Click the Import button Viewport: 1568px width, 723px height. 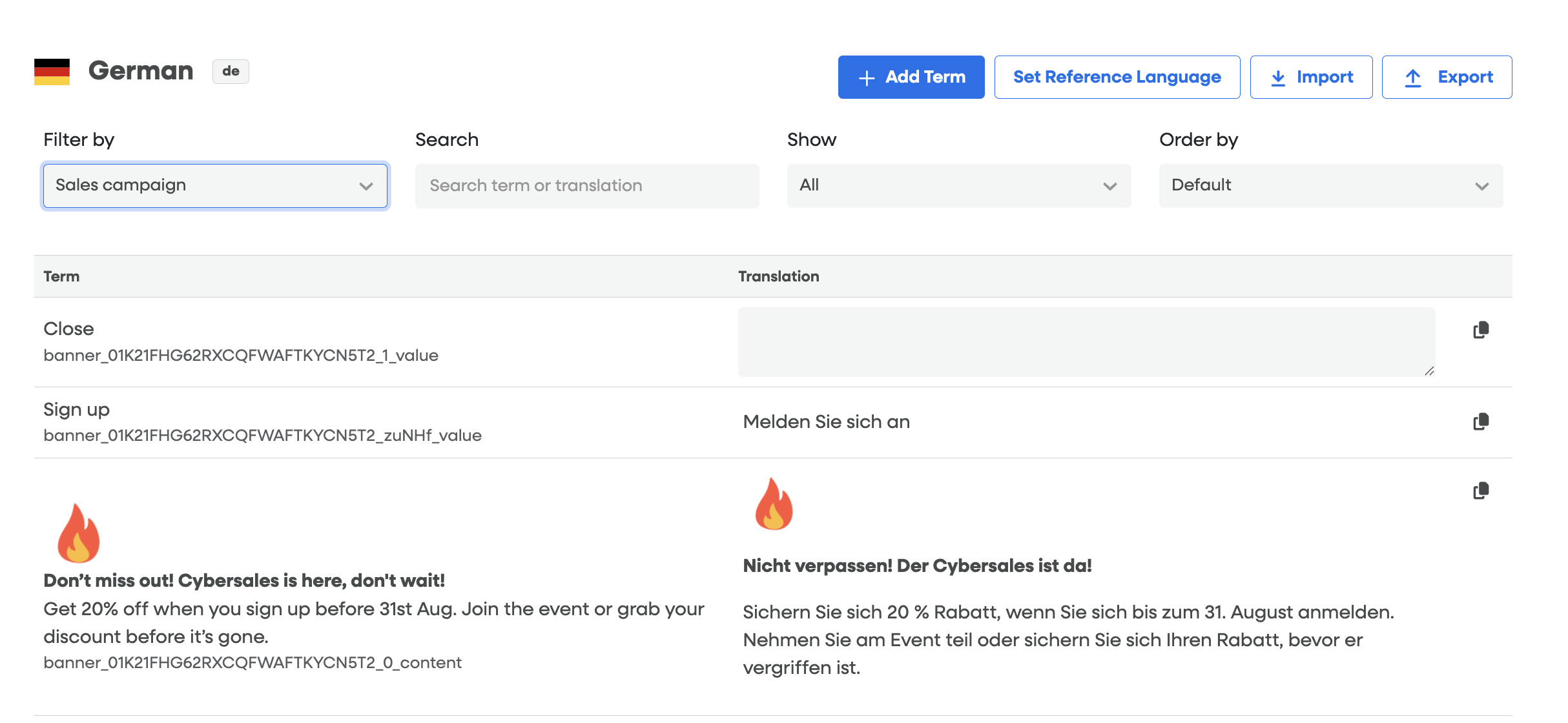[x=1311, y=77]
